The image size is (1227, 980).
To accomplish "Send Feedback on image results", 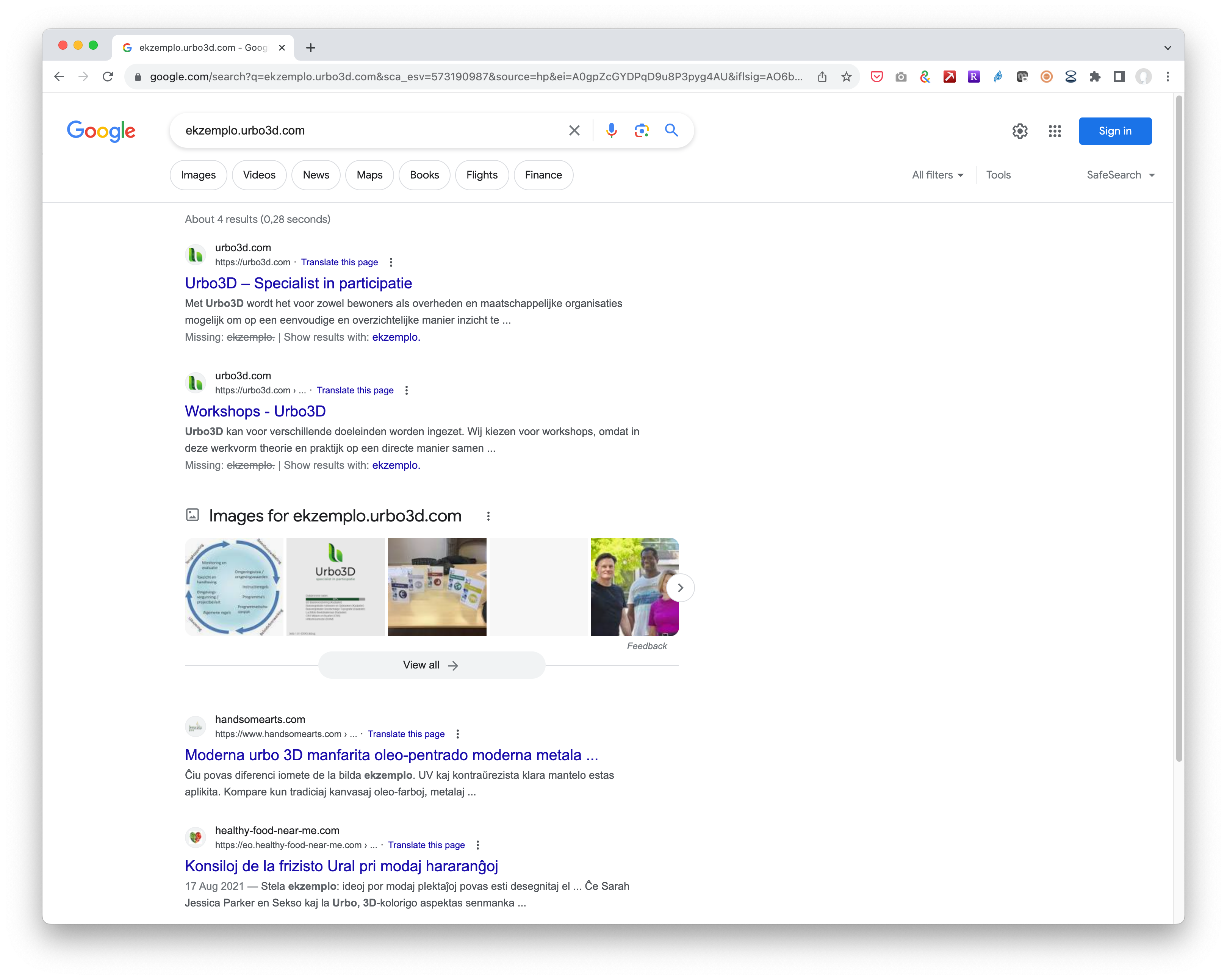I will click(x=646, y=646).
